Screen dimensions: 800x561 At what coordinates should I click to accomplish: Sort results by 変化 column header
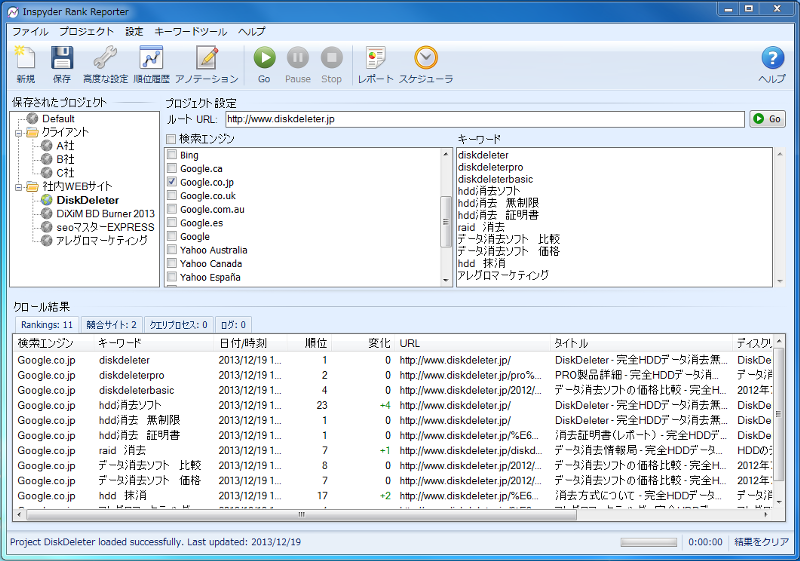363,343
